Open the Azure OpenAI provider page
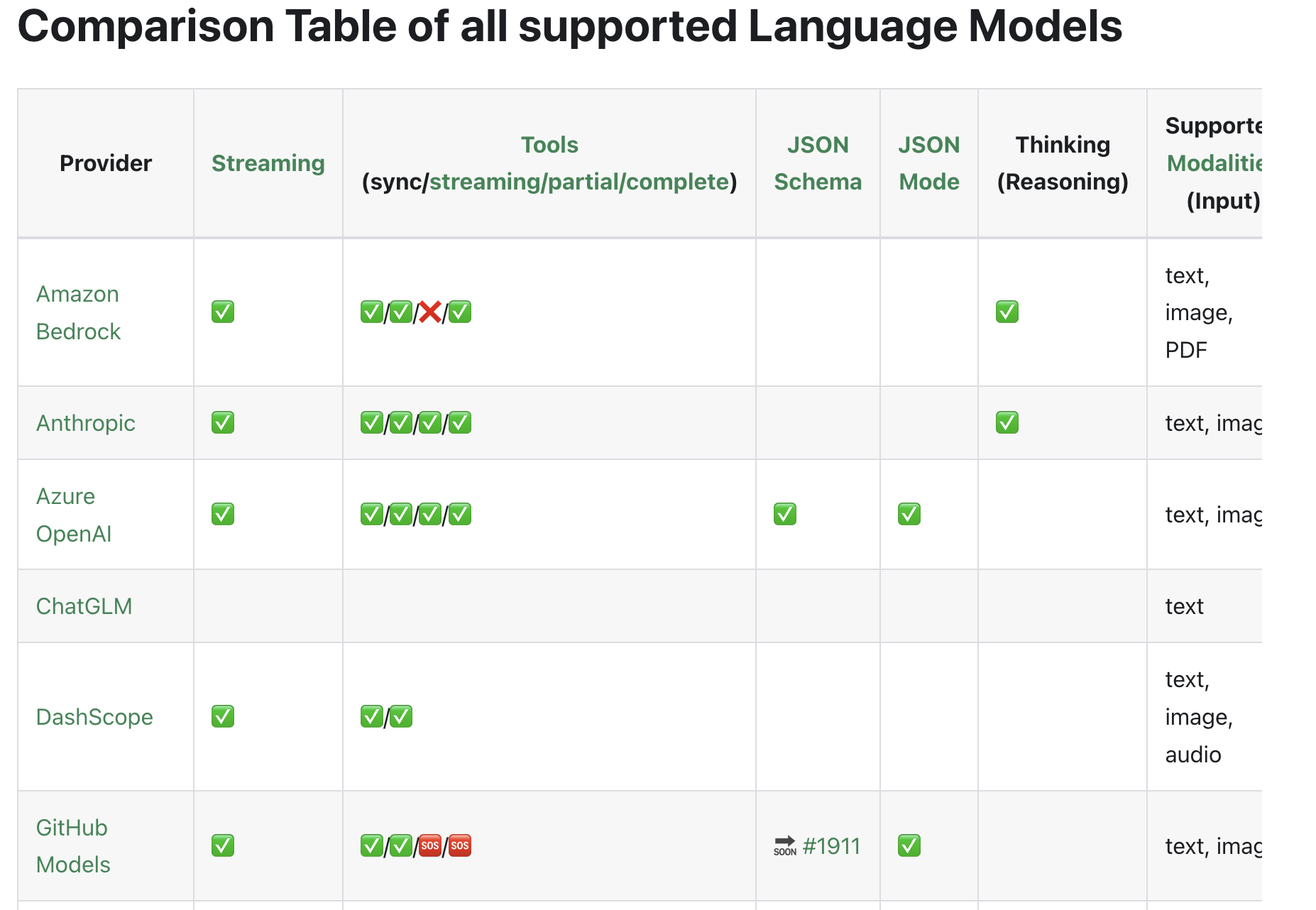The height and width of the screenshot is (910, 1316). click(x=73, y=515)
